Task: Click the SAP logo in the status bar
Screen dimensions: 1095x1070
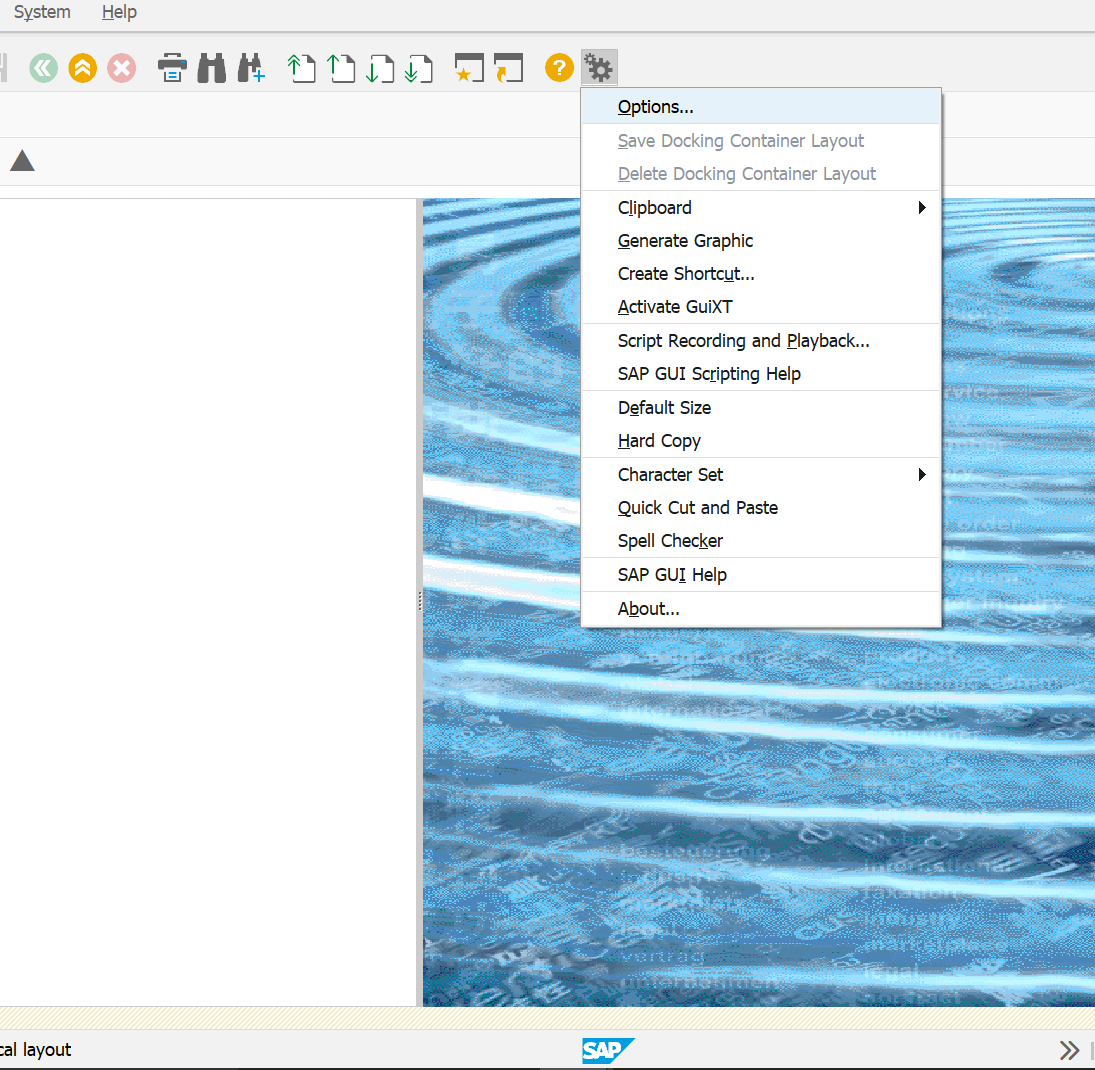Action: point(608,1051)
